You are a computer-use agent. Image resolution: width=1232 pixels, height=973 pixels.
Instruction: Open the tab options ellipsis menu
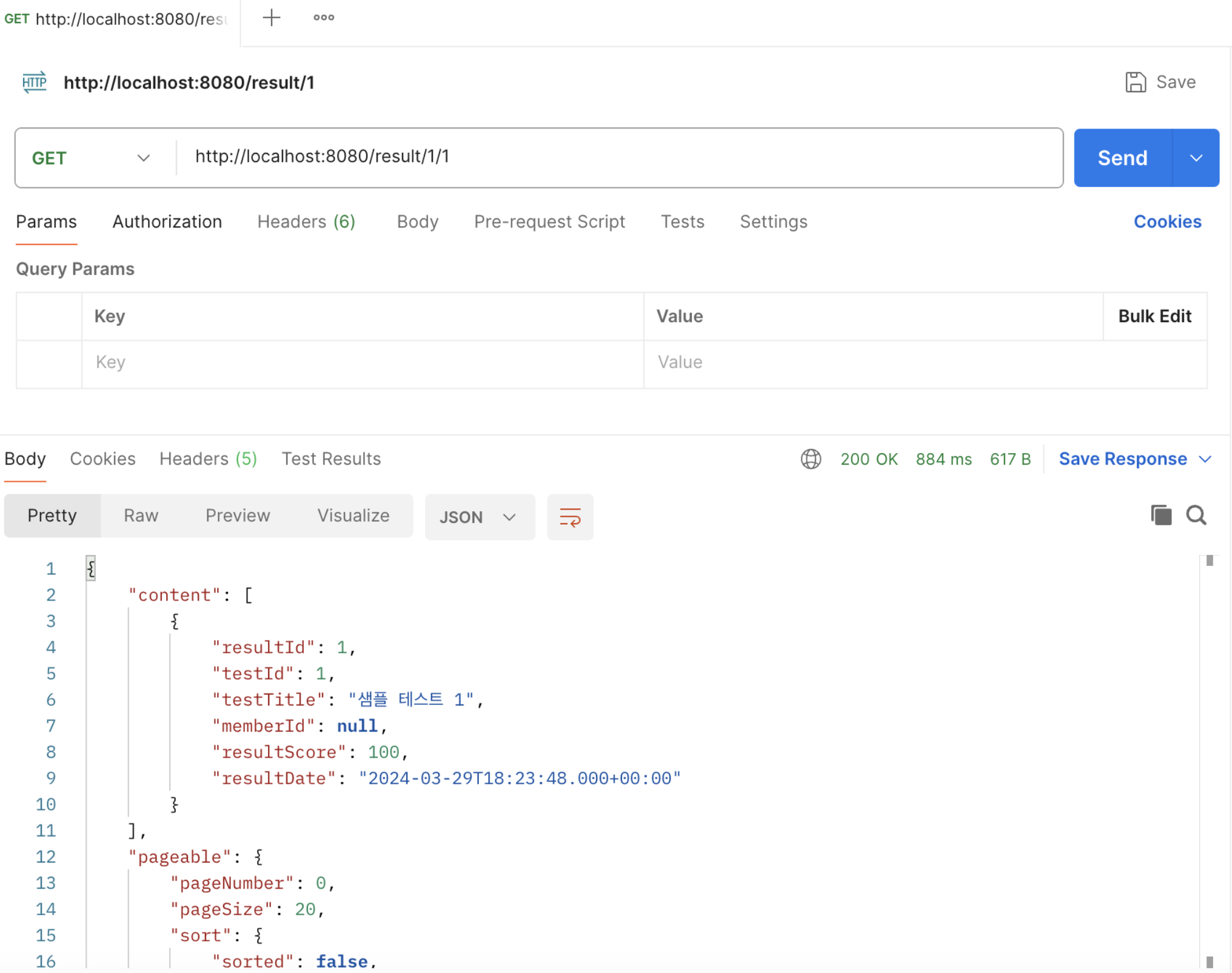click(x=323, y=18)
